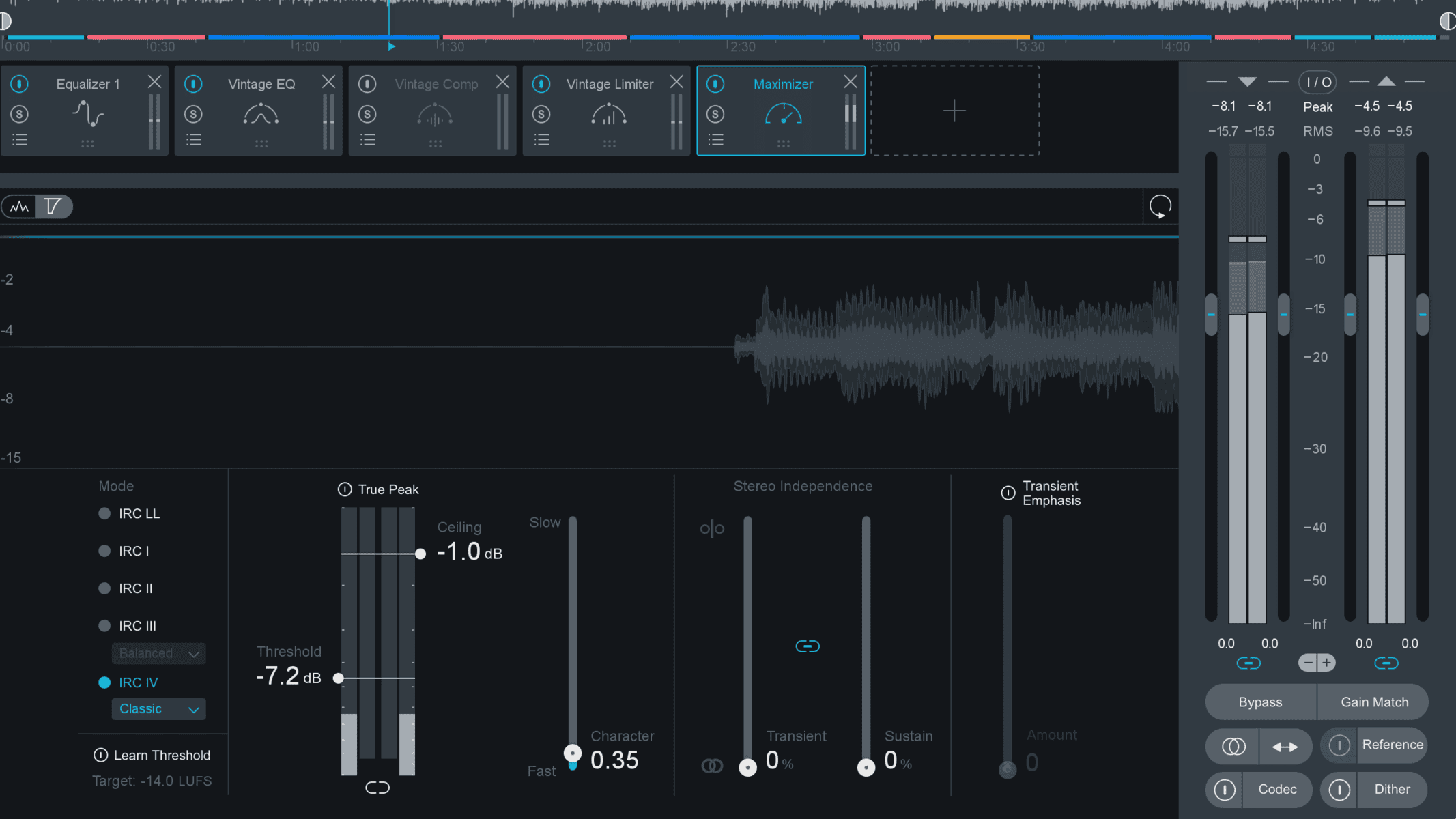This screenshot has height=819, width=1456.
Task: Switch to waveform view icon
Action: (20, 206)
